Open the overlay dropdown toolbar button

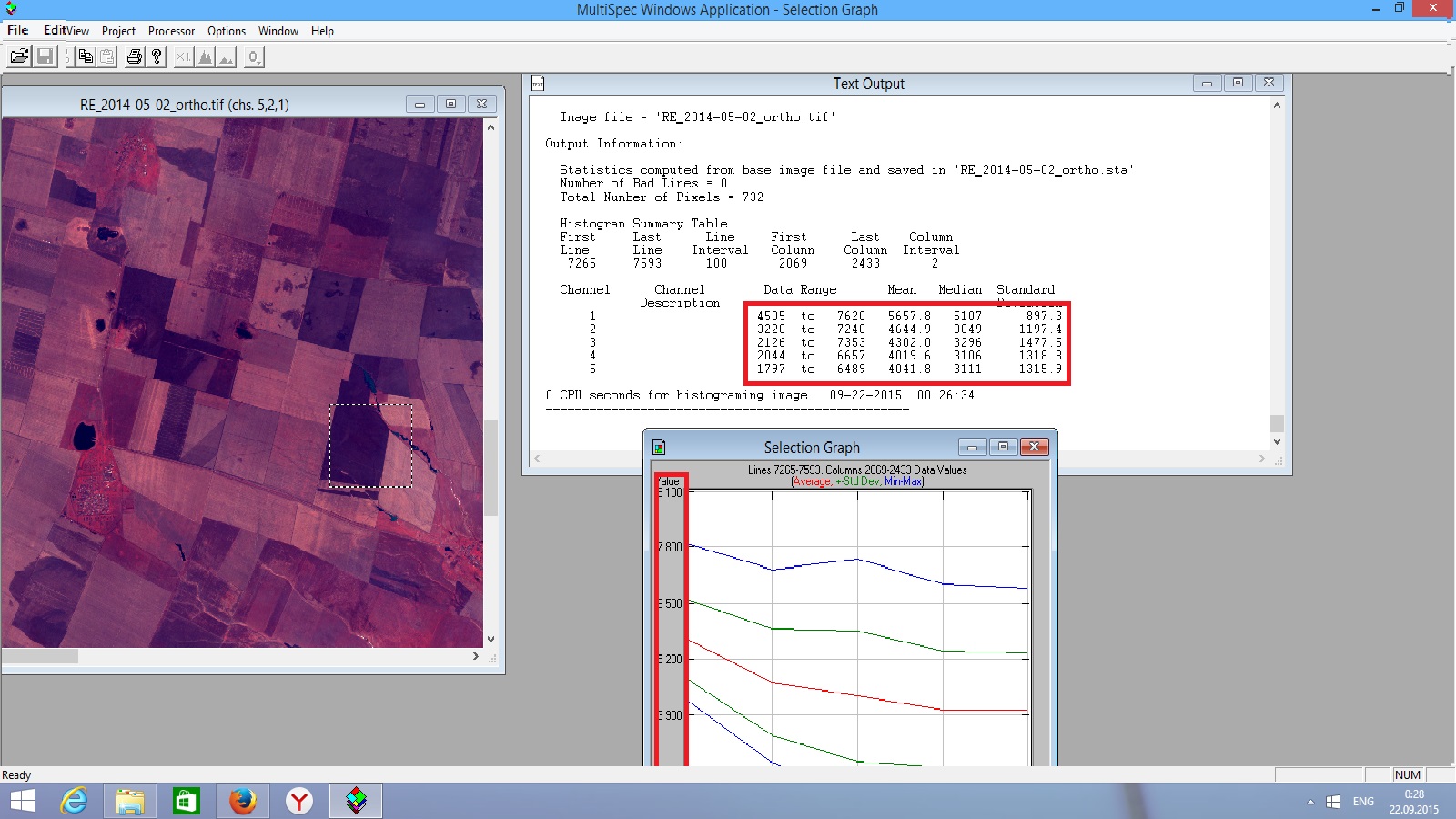click(x=254, y=57)
